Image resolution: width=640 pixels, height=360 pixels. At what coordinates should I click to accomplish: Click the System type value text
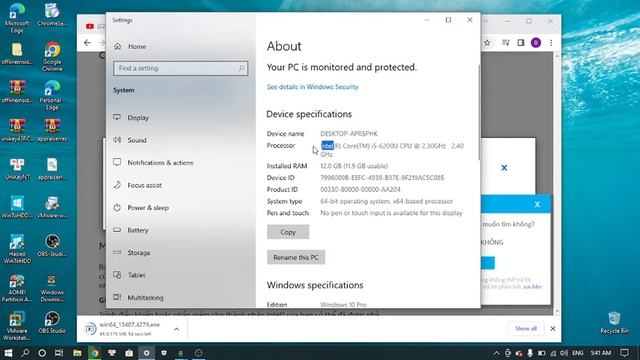387,201
